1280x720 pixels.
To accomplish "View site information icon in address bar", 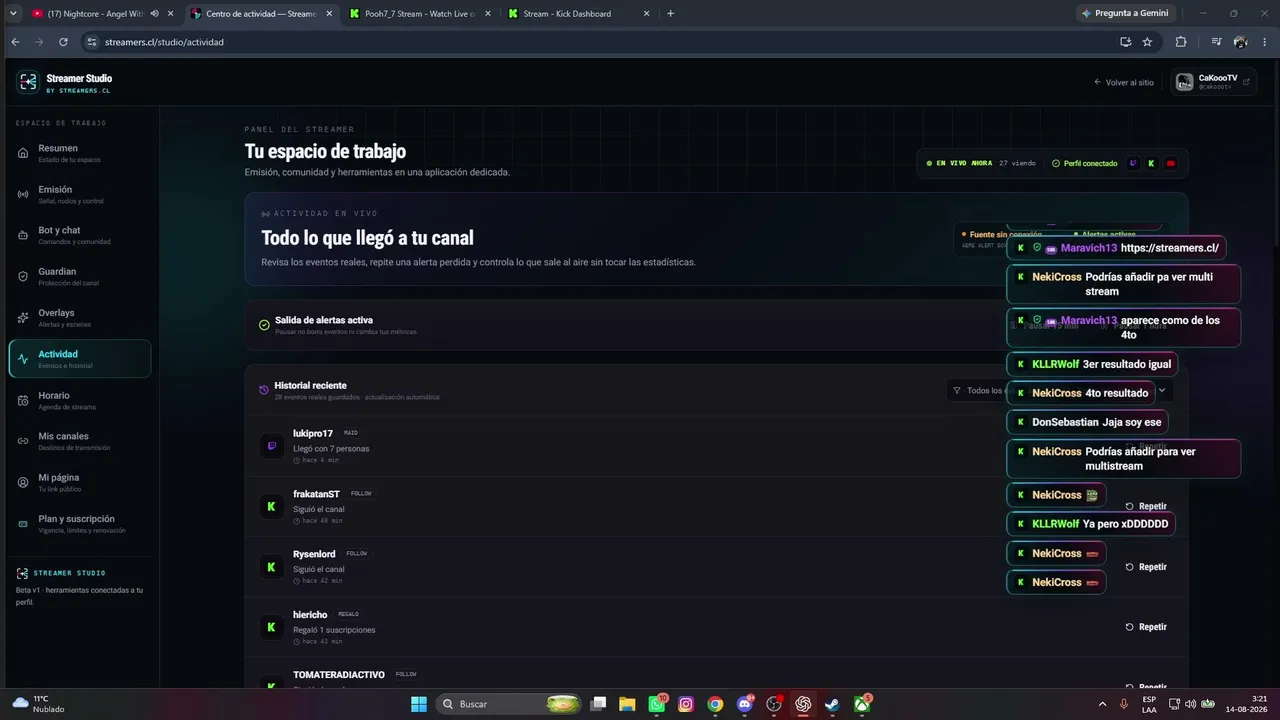I will click(x=92, y=42).
